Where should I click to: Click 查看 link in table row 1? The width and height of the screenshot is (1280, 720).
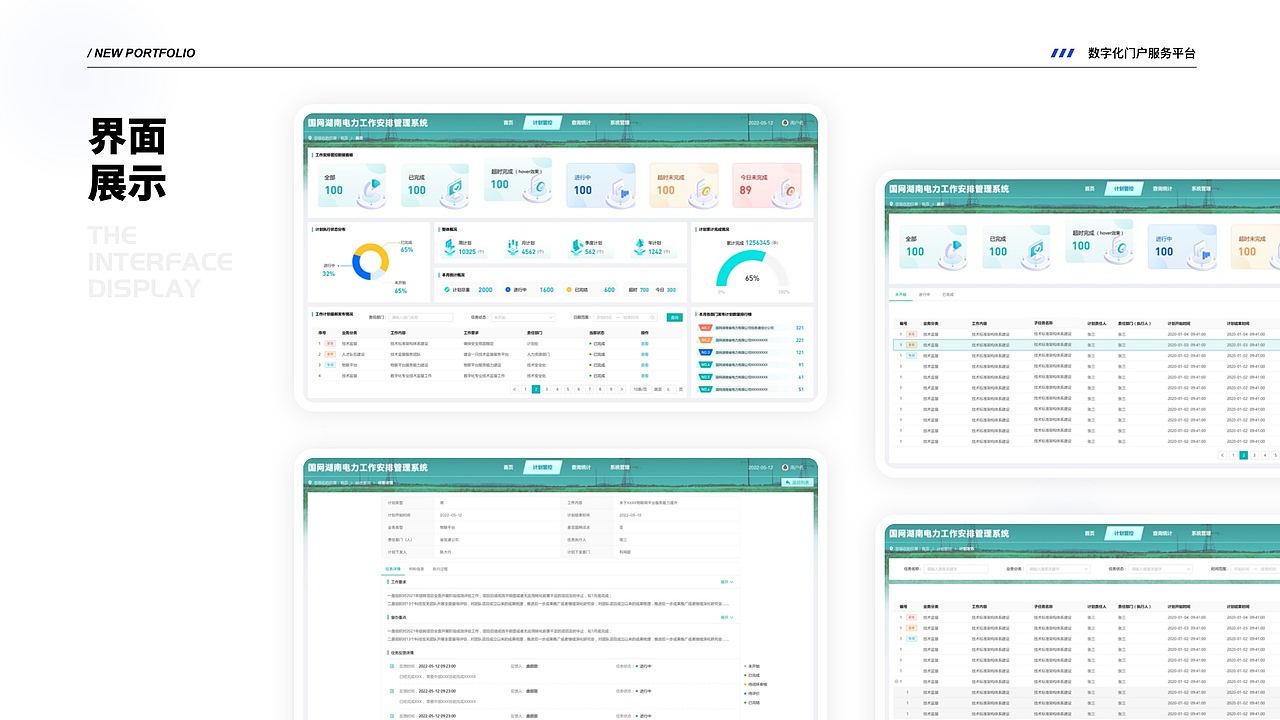click(645, 343)
